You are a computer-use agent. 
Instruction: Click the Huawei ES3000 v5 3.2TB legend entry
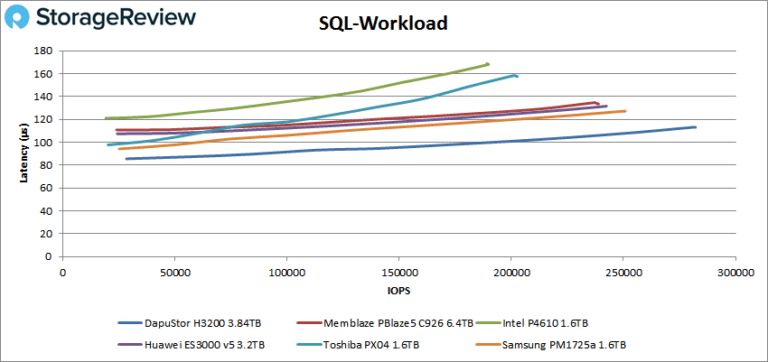192,344
